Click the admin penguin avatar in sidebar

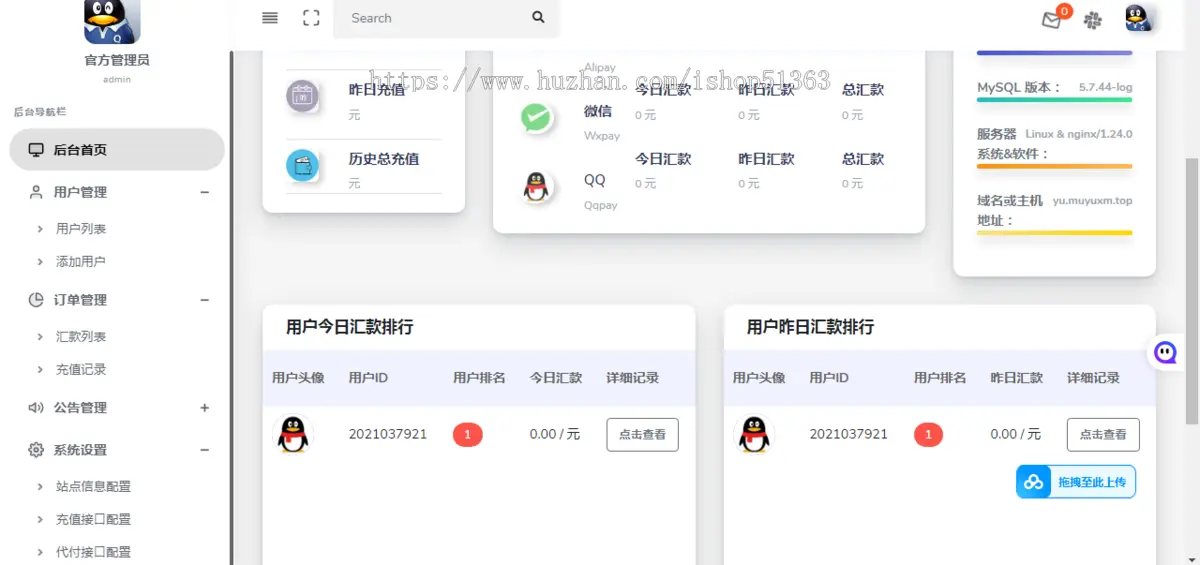click(112, 20)
